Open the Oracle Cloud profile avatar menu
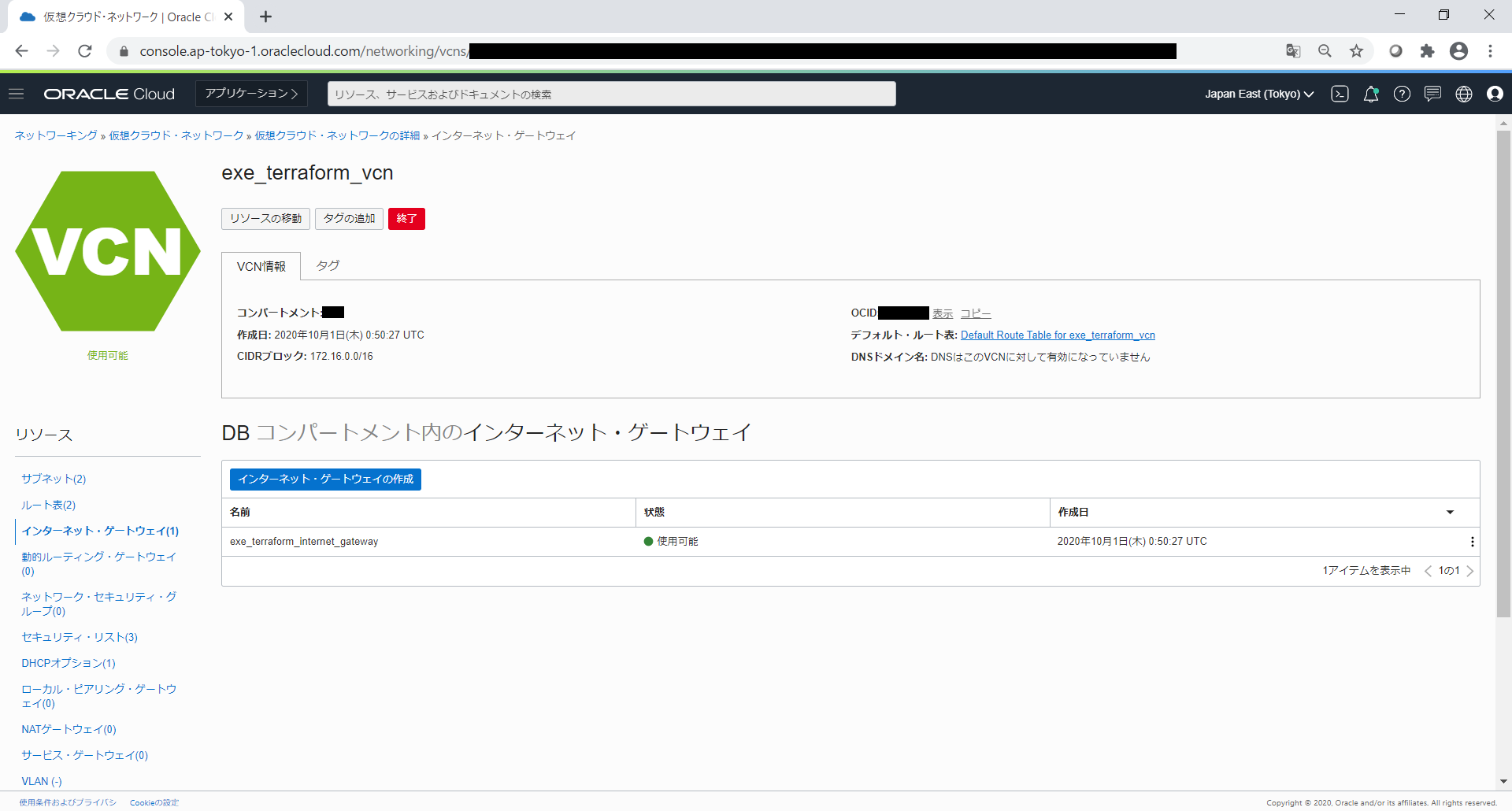This screenshot has width=1512, height=811. pos(1495,94)
